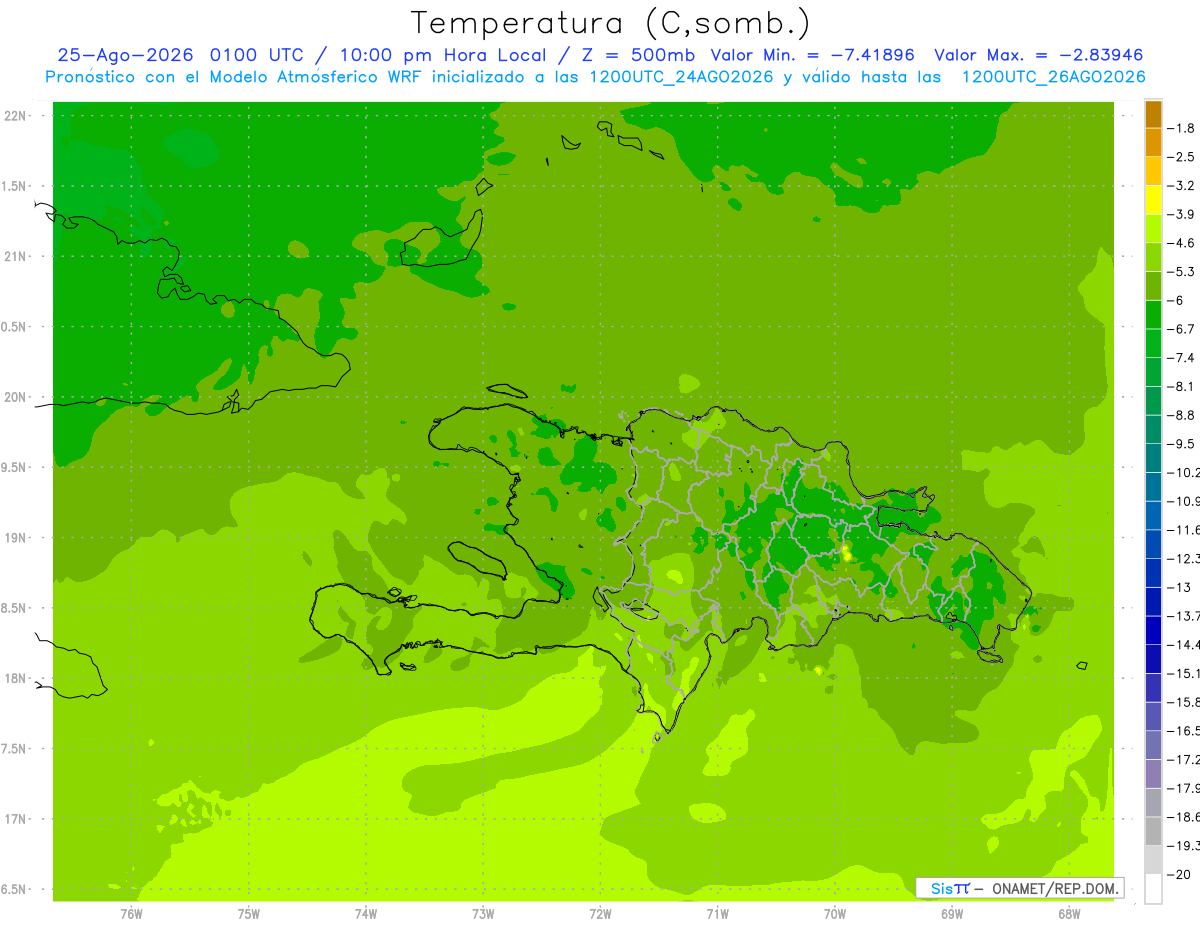
Task: Pick the gray swatch between -18.6 and -19.3
Action: (1153, 831)
